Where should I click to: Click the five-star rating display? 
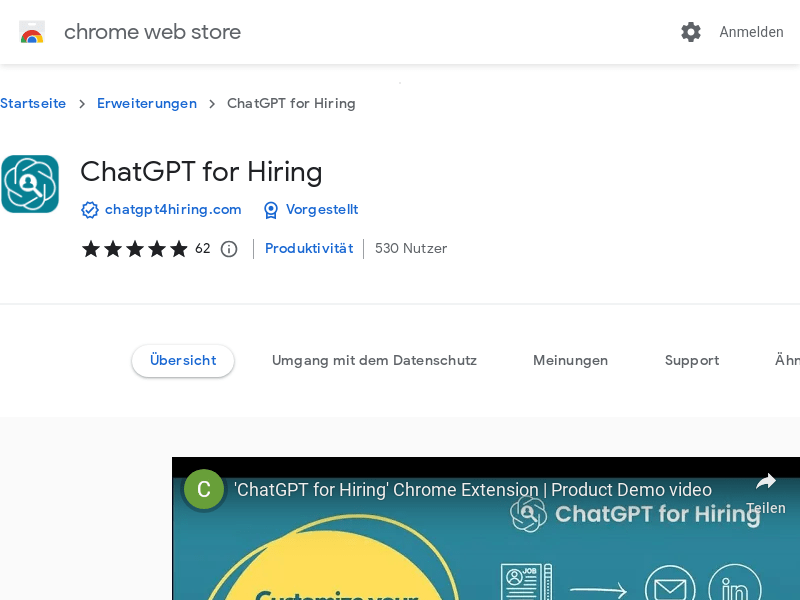(x=135, y=249)
